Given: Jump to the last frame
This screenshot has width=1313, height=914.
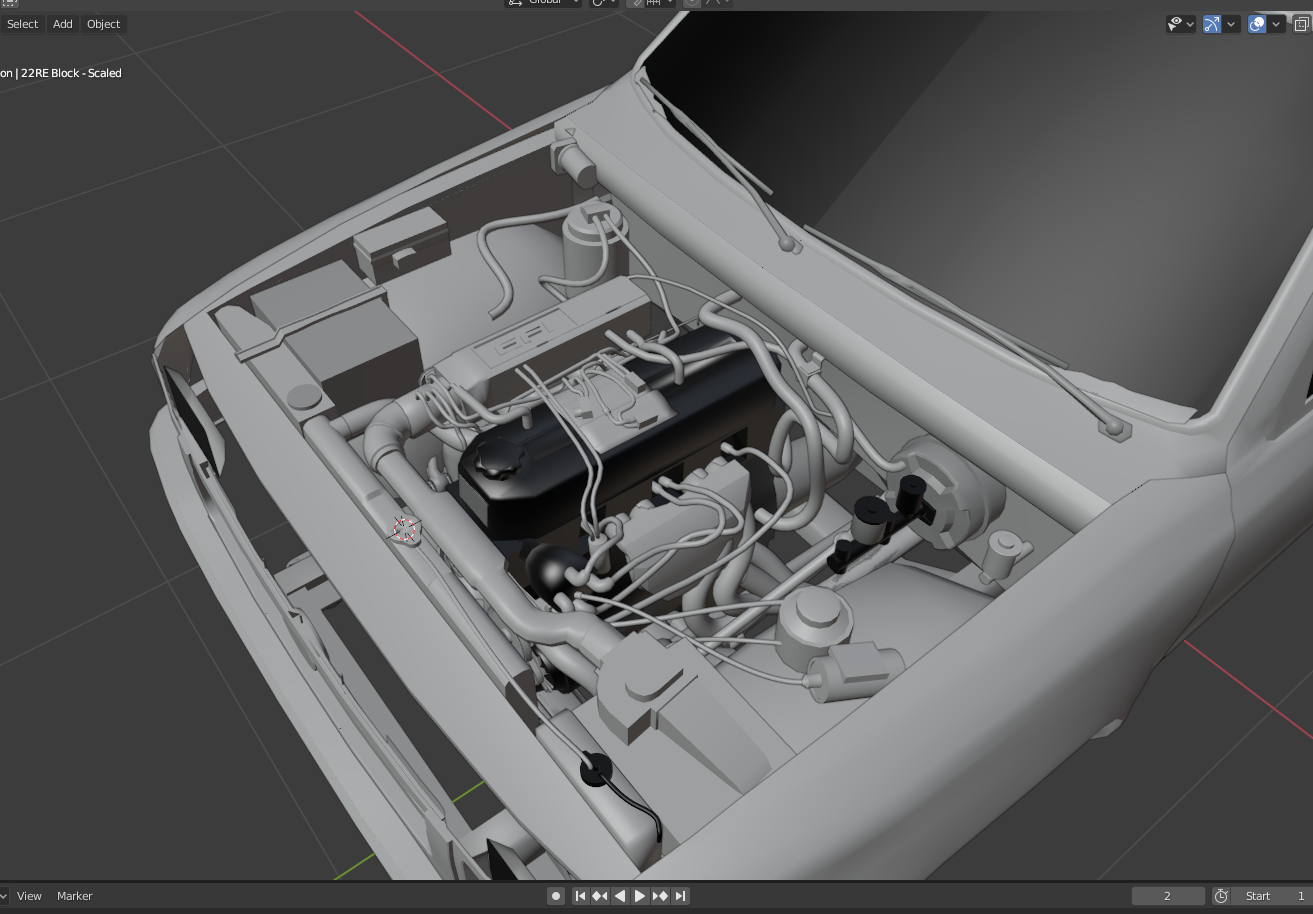Looking at the screenshot, I should pyautogui.click(x=680, y=896).
